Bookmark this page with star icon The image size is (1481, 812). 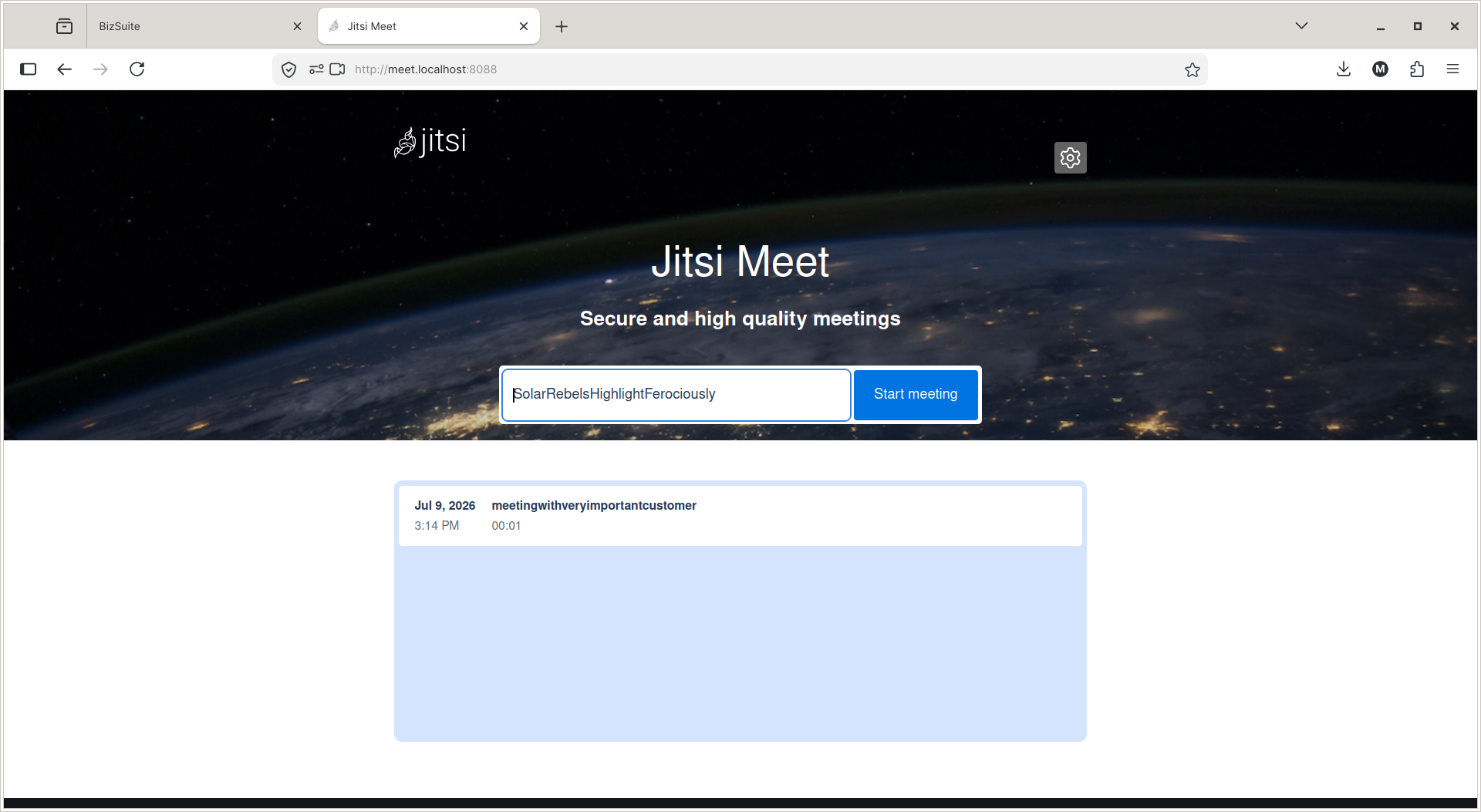pyautogui.click(x=1192, y=69)
